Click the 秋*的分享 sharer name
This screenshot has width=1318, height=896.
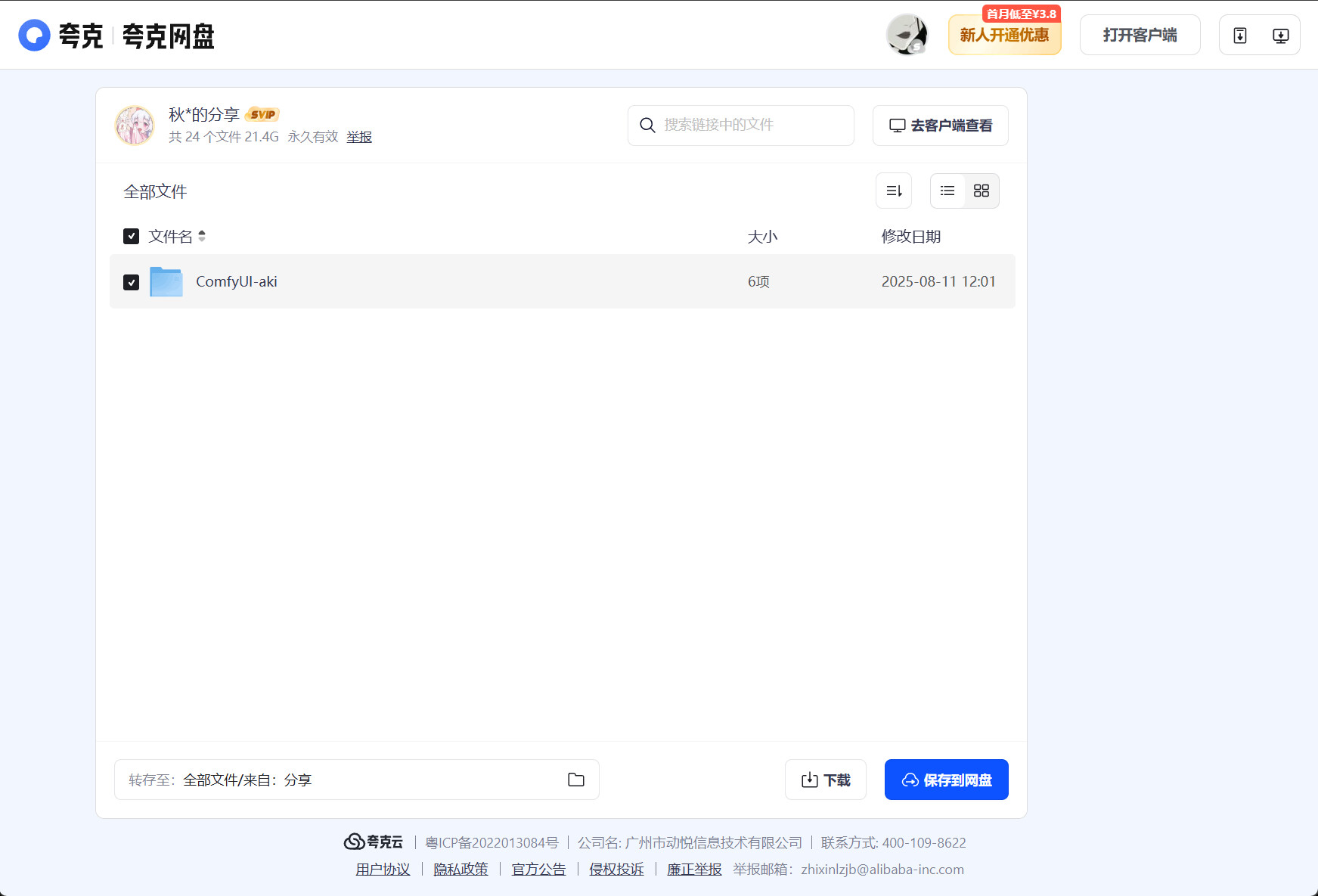pyautogui.click(x=204, y=115)
